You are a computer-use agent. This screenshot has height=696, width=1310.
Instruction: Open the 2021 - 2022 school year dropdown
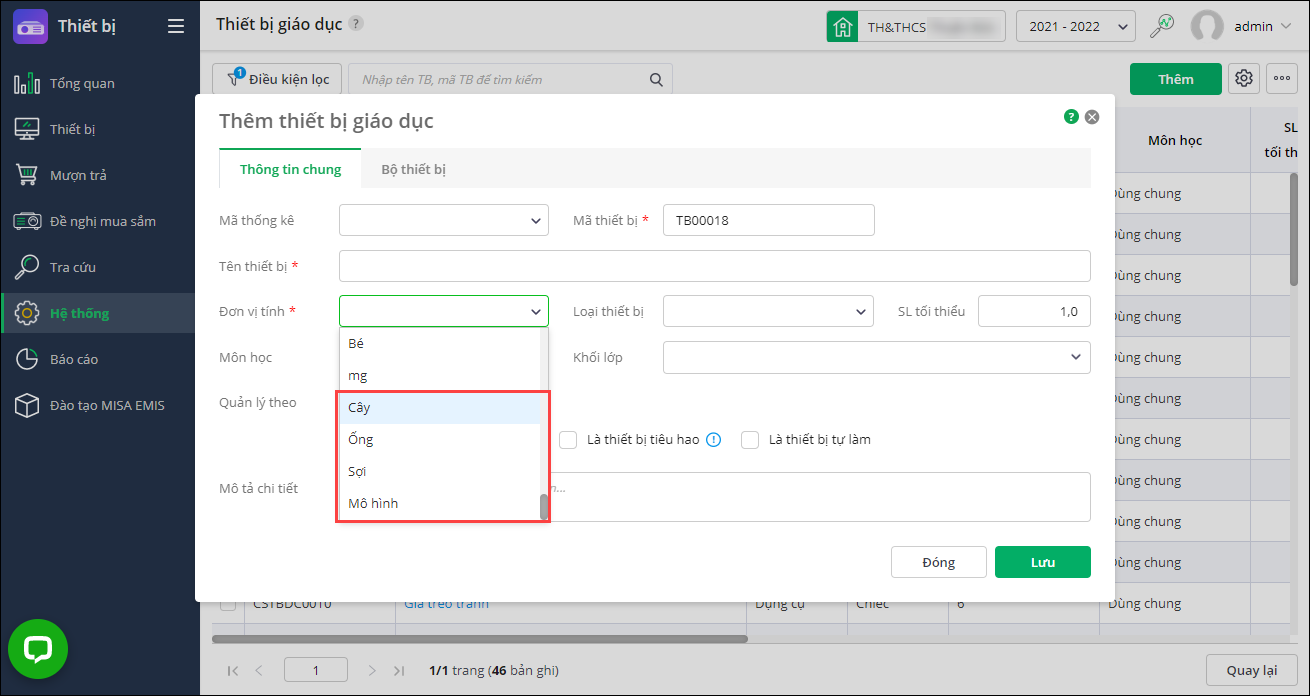pyautogui.click(x=1075, y=26)
